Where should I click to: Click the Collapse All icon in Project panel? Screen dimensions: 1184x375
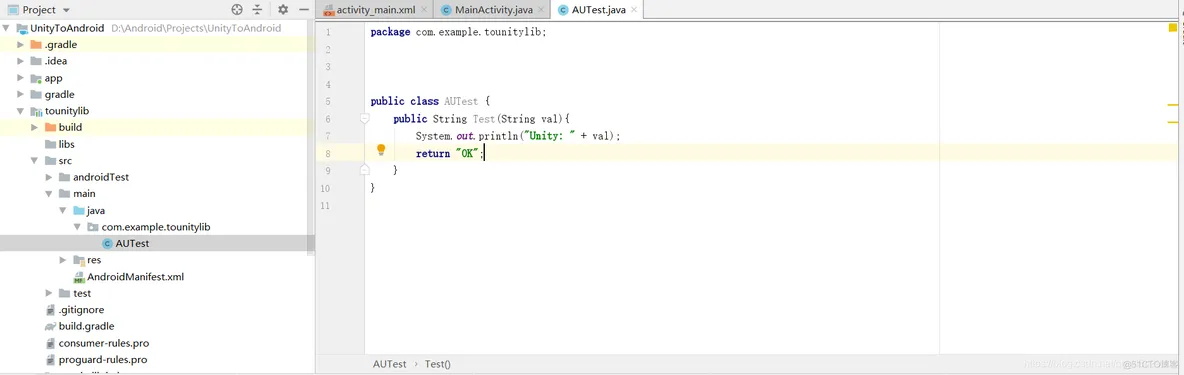tap(258, 10)
